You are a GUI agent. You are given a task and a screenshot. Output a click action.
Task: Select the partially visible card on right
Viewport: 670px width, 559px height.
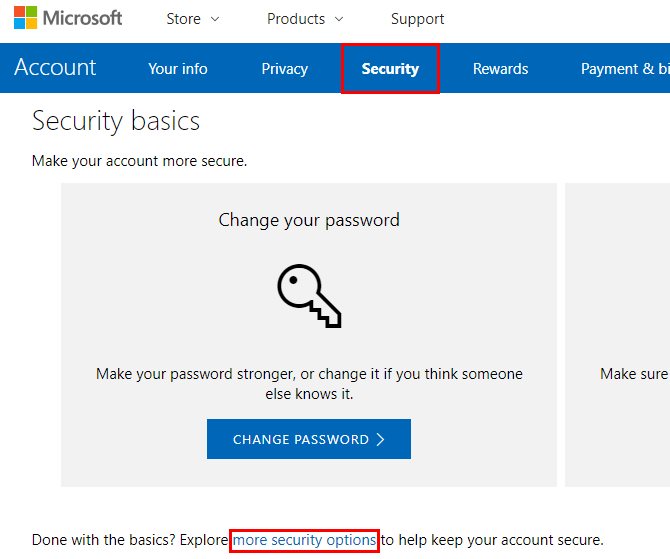(618, 335)
